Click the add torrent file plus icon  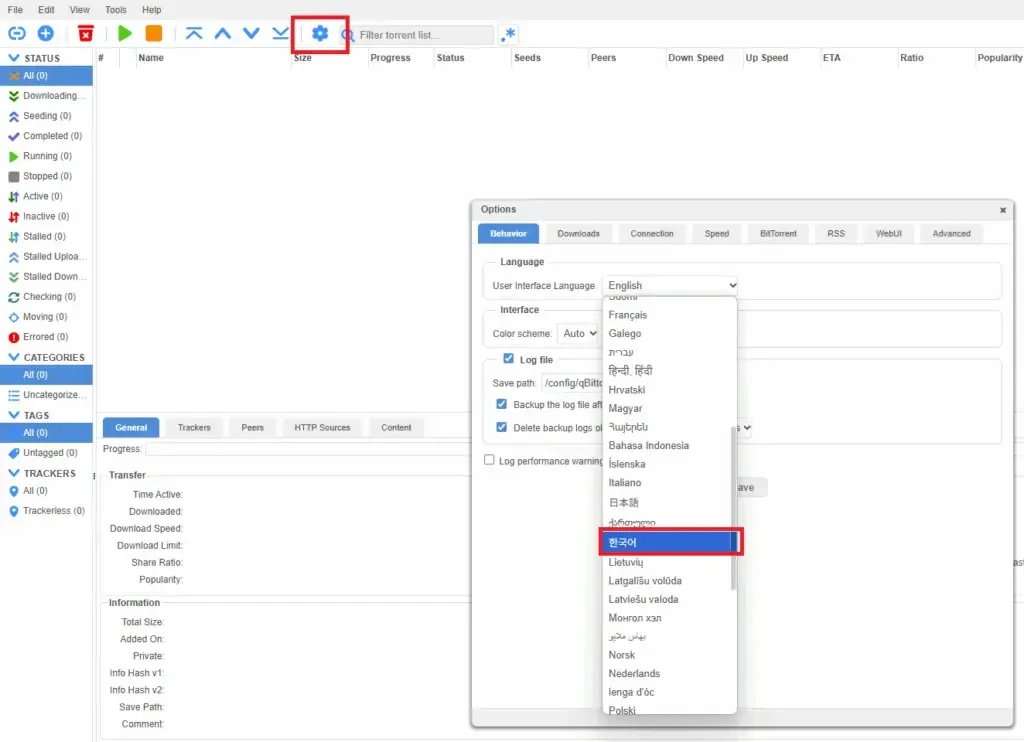[45, 33]
